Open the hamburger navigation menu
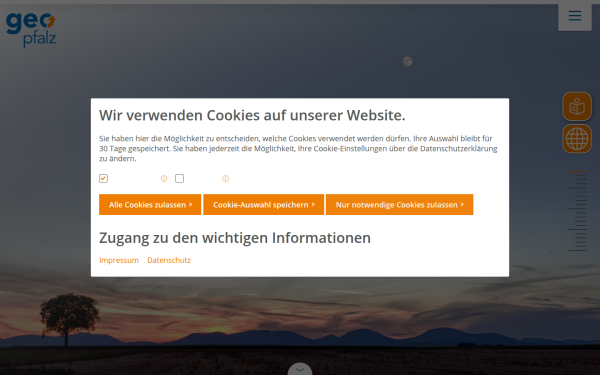This screenshot has height=375, width=600. (x=575, y=16)
